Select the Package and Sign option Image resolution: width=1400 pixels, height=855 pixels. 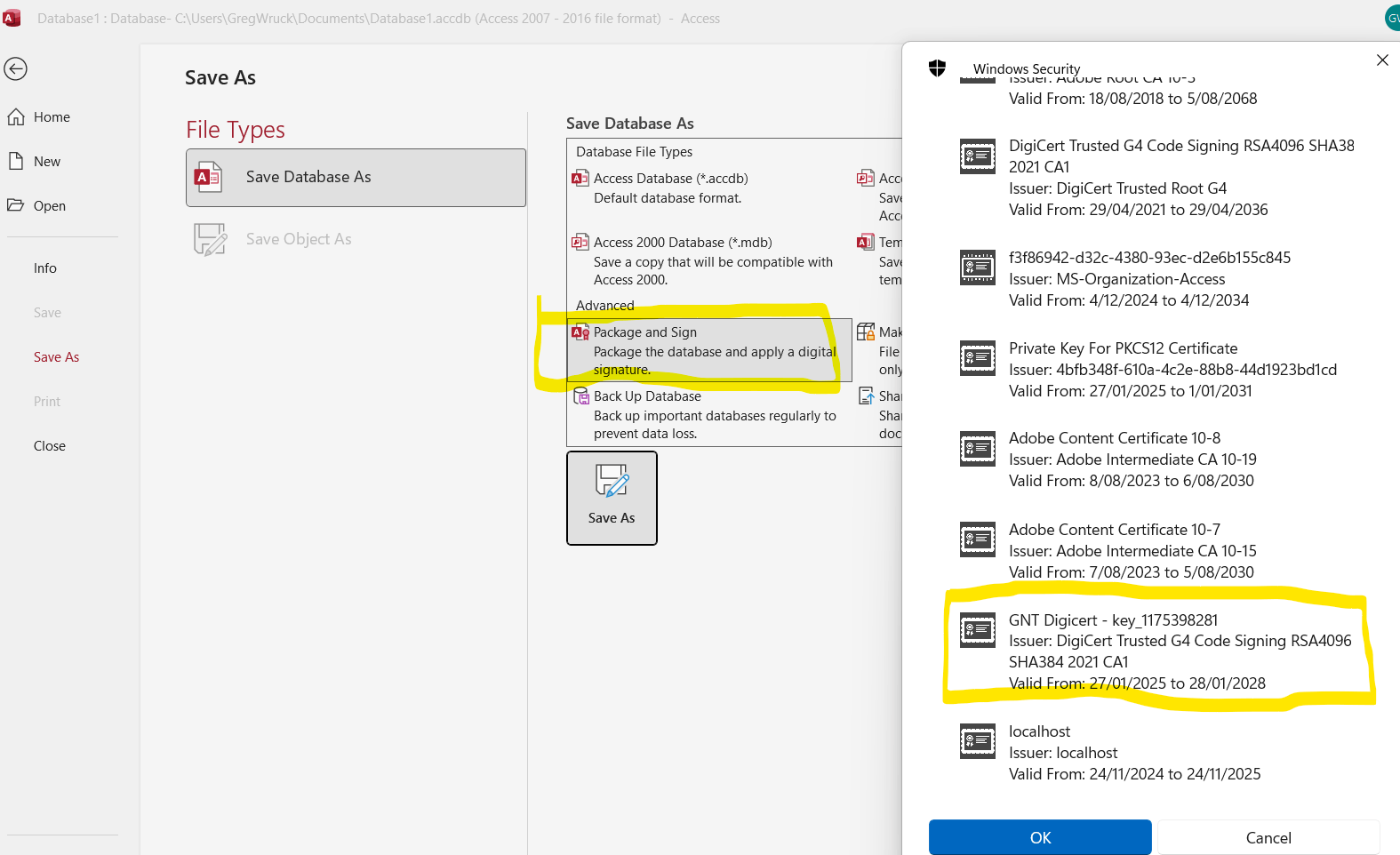pos(709,350)
